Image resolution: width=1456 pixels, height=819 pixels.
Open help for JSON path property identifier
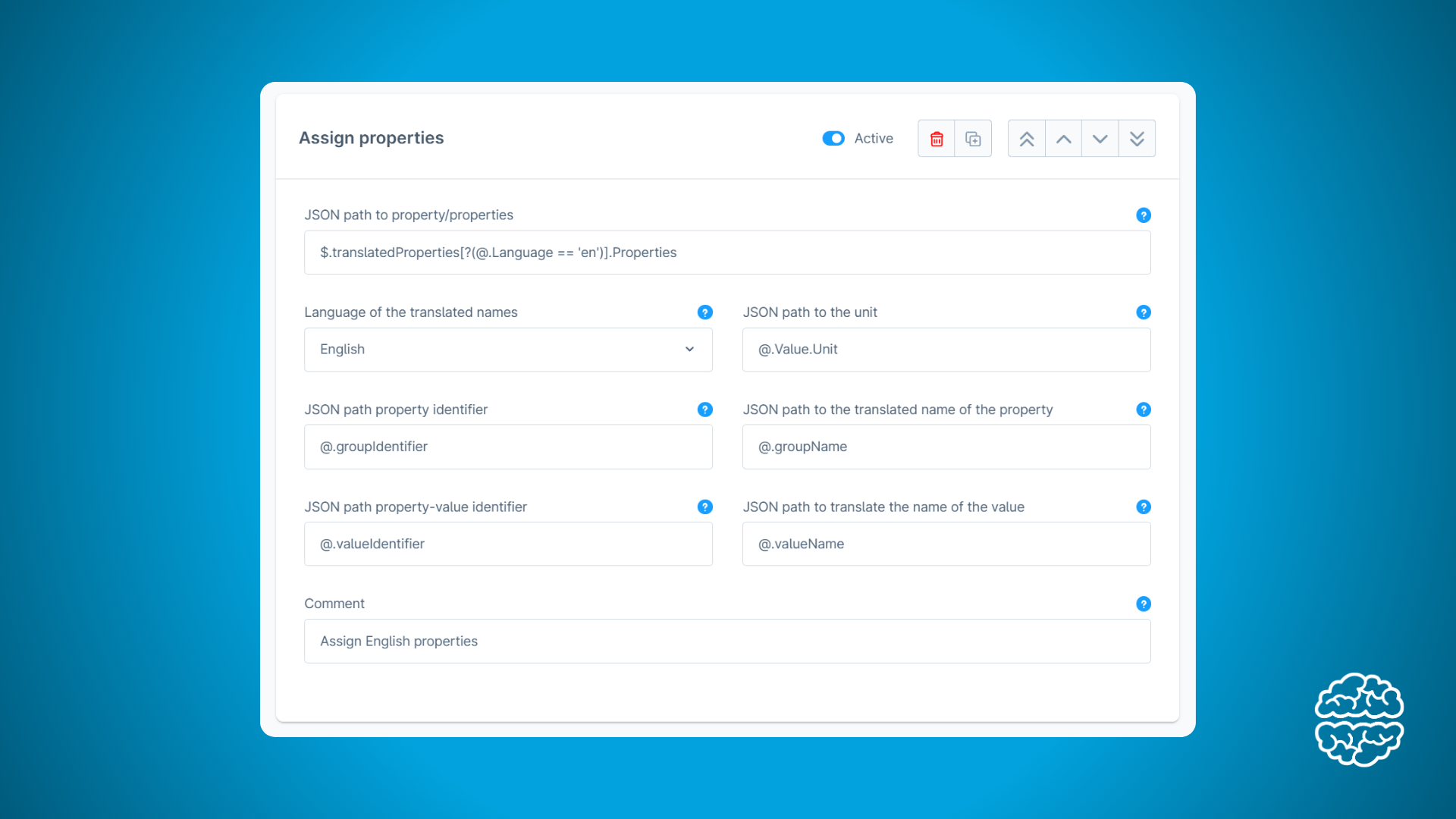point(705,409)
